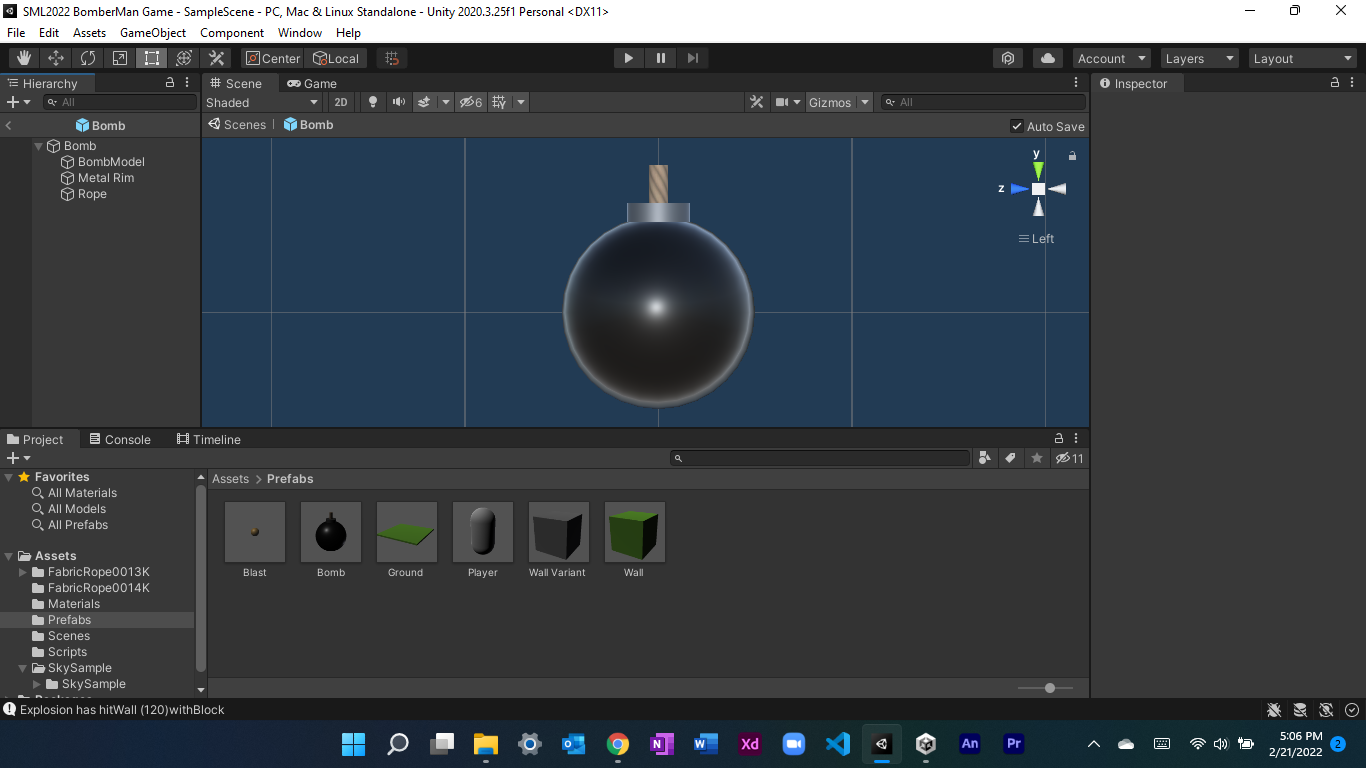1366x768 pixels.
Task: Select the Rotate tool
Action: click(88, 58)
